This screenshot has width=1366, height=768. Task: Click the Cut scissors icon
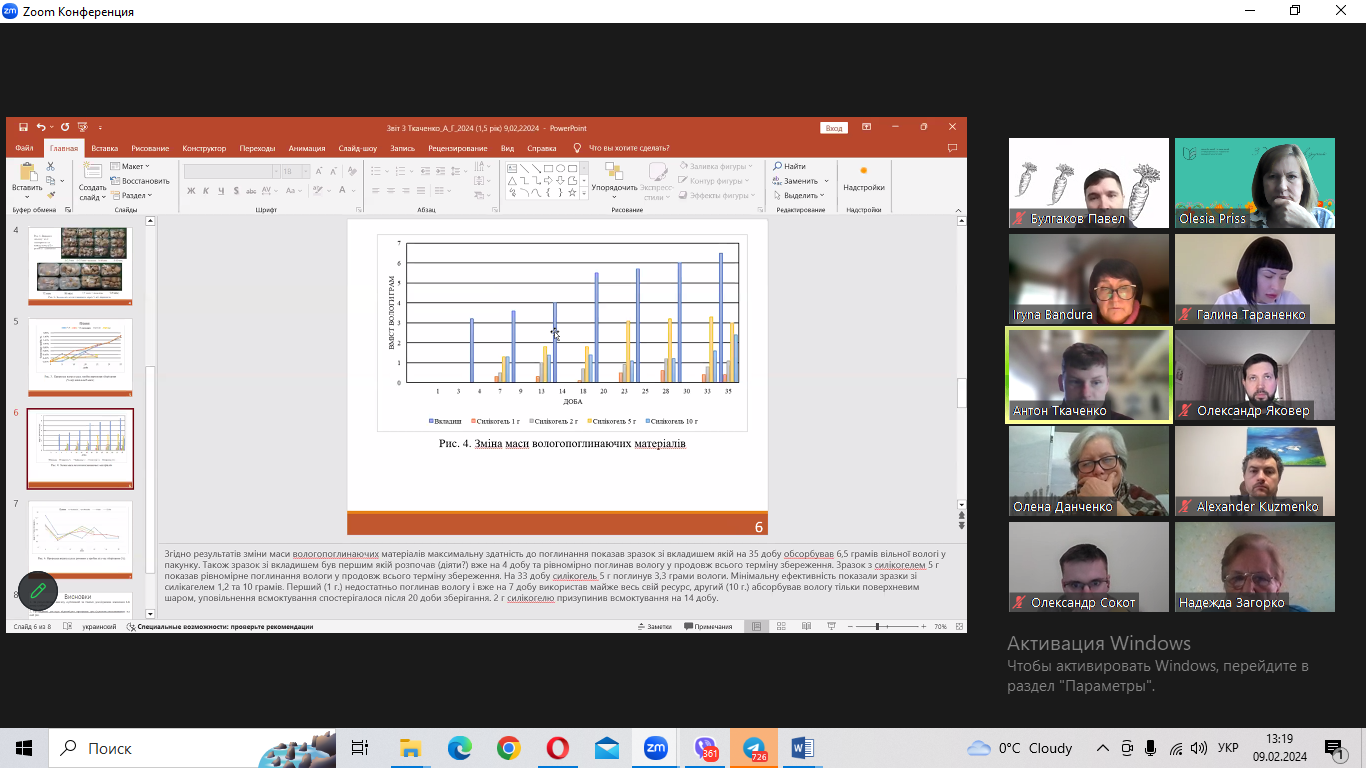pyautogui.click(x=52, y=168)
